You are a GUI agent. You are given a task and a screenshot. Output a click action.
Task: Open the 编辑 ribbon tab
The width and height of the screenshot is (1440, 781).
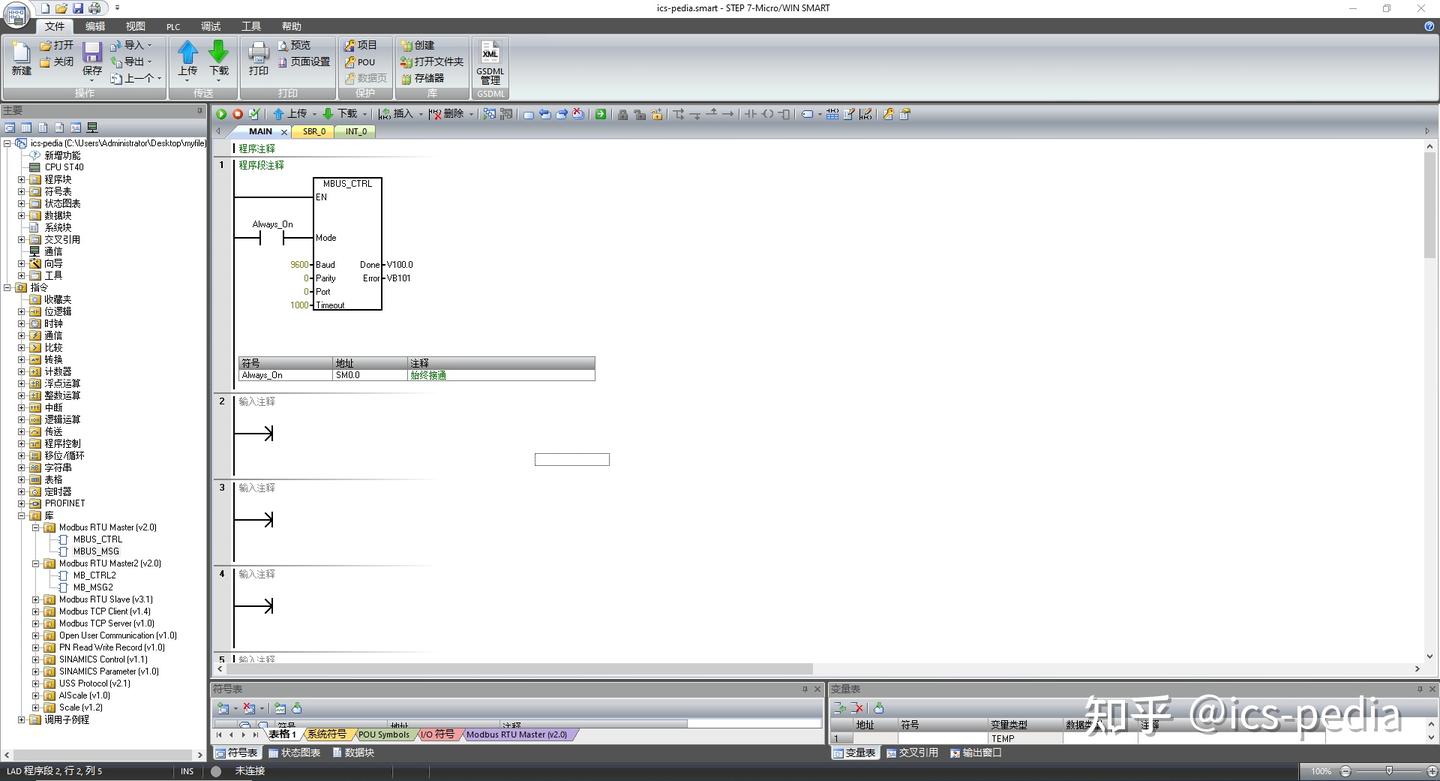(x=95, y=26)
